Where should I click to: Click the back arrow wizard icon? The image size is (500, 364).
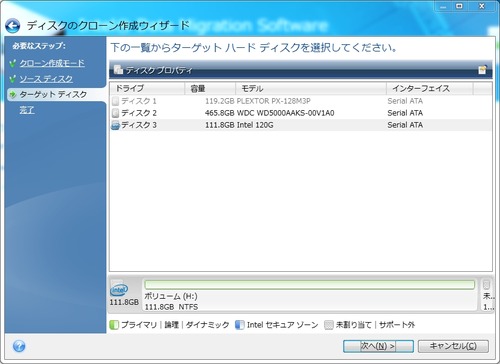click(x=13, y=26)
